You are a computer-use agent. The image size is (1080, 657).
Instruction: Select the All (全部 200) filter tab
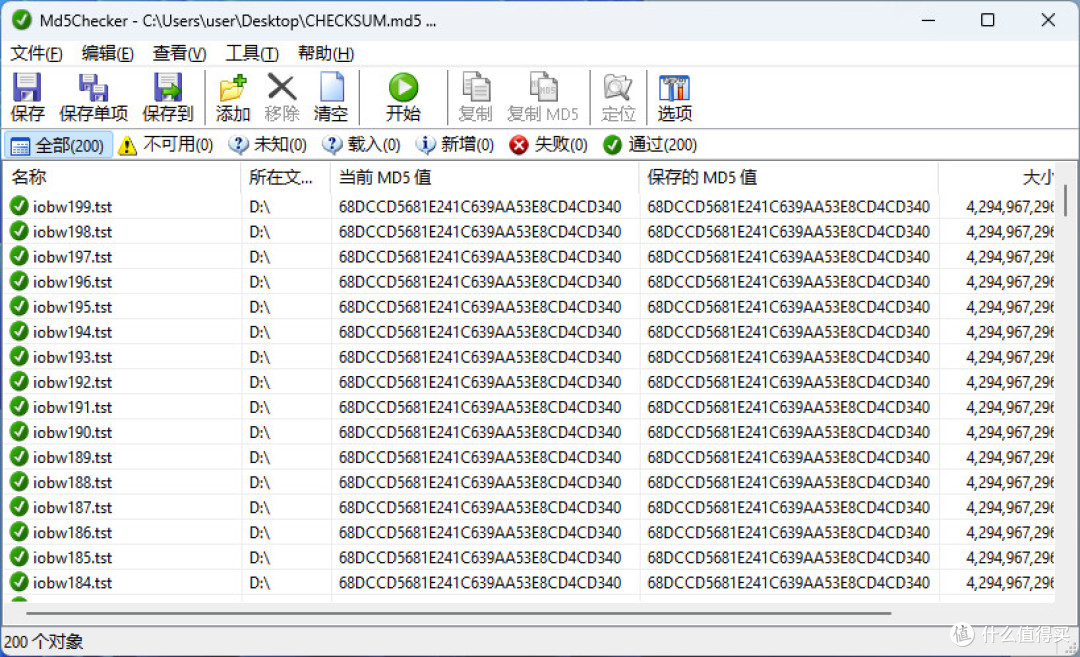coord(58,145)
